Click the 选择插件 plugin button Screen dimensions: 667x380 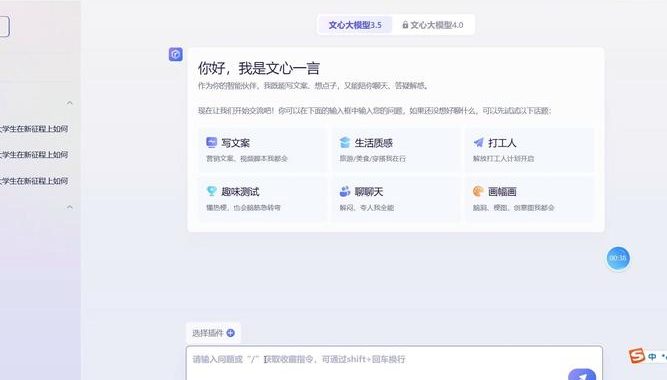(x=213, y=333)
